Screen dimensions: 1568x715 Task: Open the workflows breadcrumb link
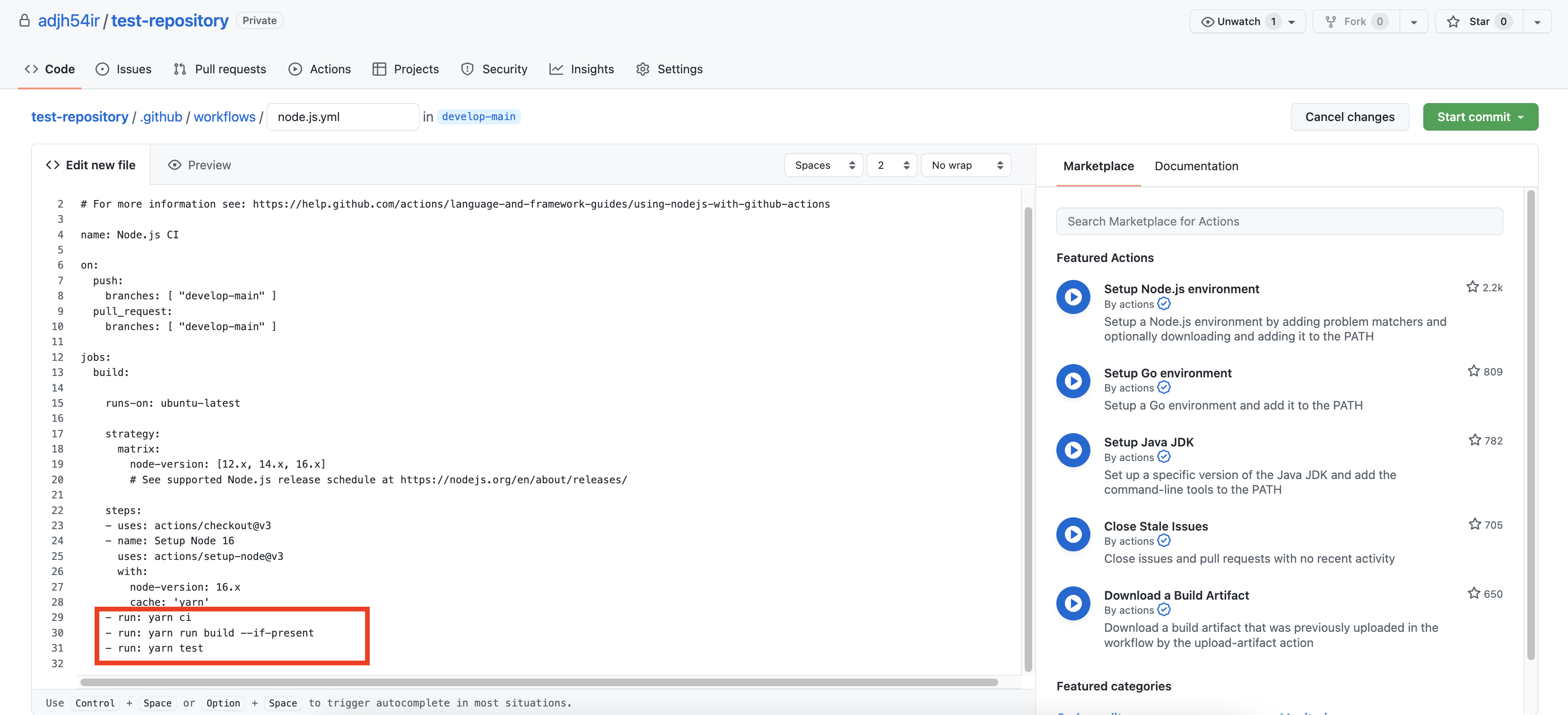point(224,117)
